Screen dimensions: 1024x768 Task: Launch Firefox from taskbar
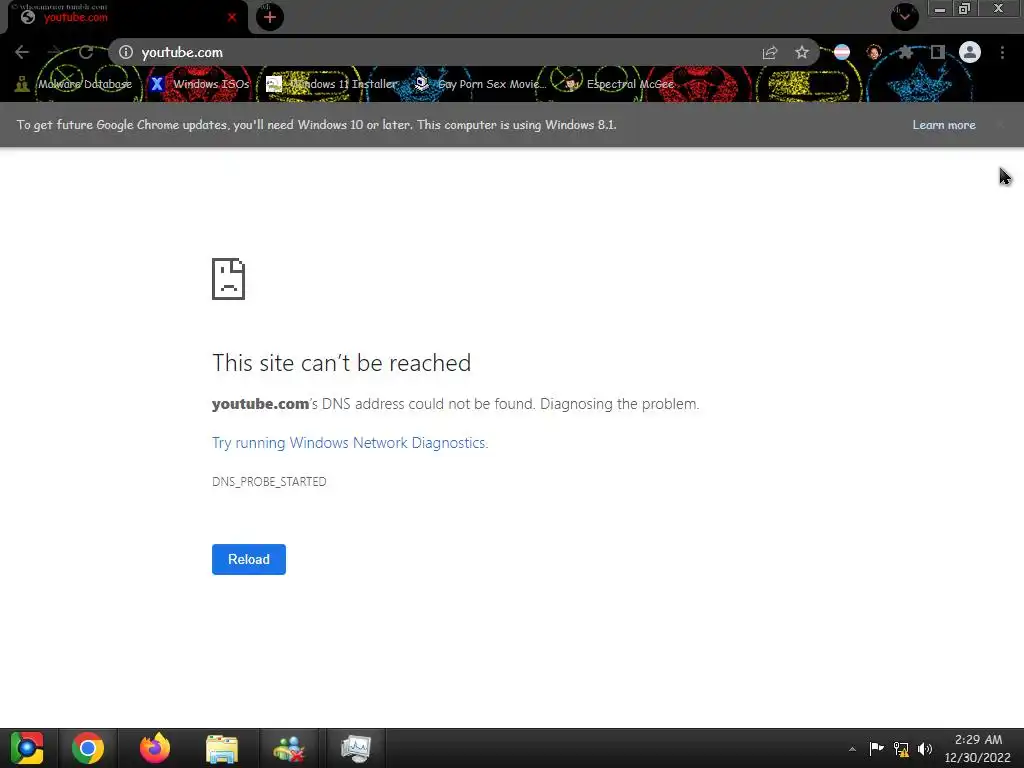155,748
